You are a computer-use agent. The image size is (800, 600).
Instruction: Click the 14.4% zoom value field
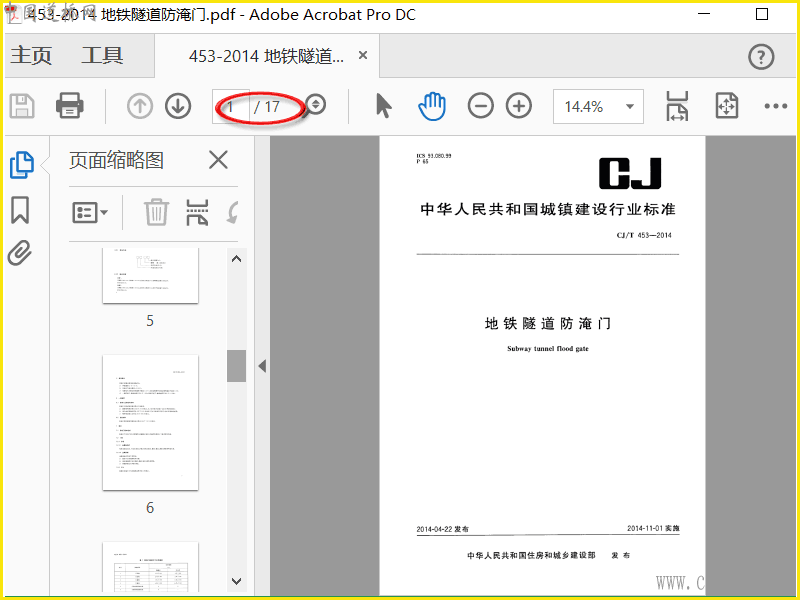pos(584,107)
